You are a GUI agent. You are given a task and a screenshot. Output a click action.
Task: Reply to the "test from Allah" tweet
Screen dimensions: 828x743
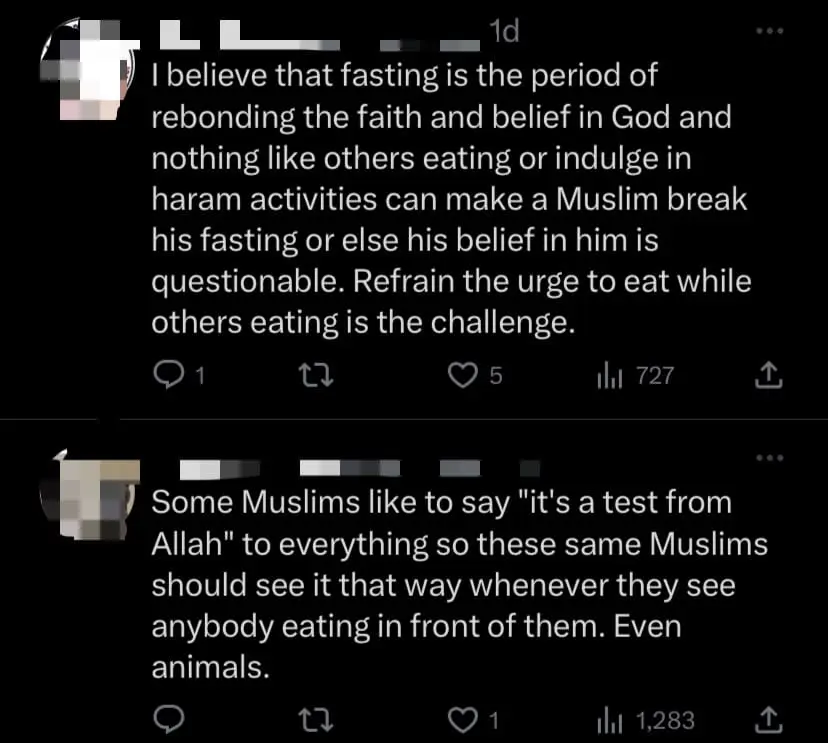[x=165, y=720]
